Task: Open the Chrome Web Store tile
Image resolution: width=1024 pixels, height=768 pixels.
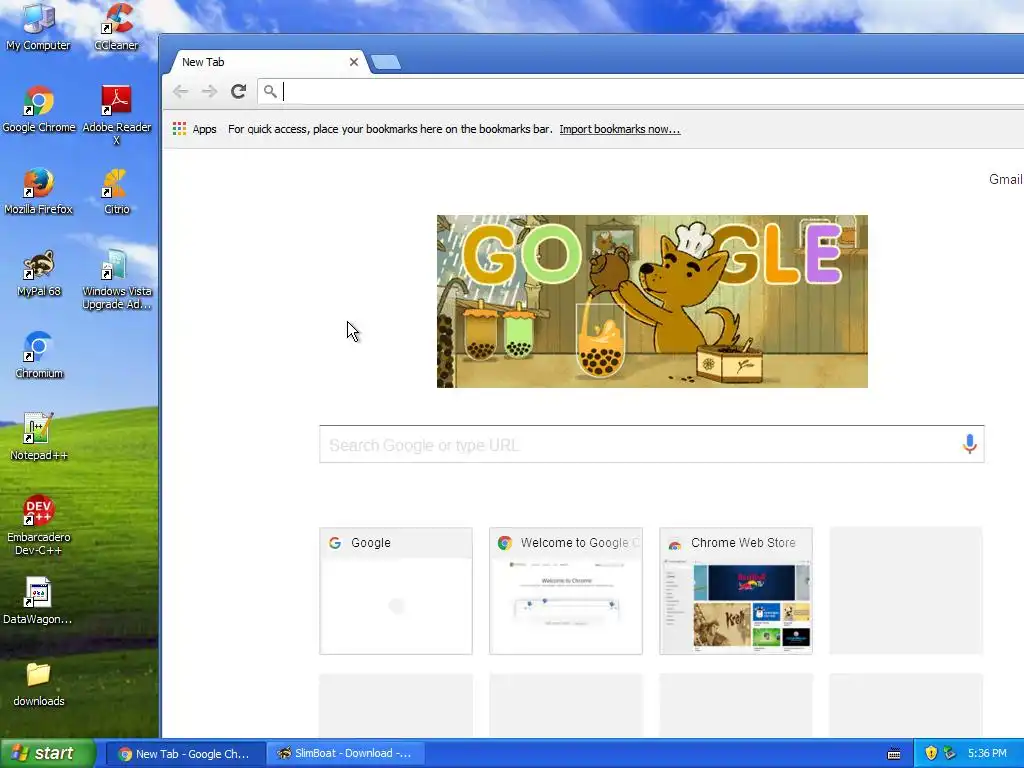Action: click(x=736, y=591)
